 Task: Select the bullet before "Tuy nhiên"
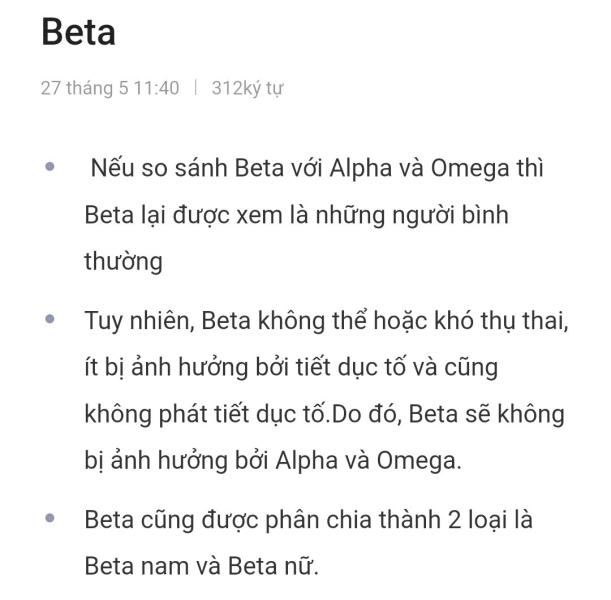(x=50, y=319)
